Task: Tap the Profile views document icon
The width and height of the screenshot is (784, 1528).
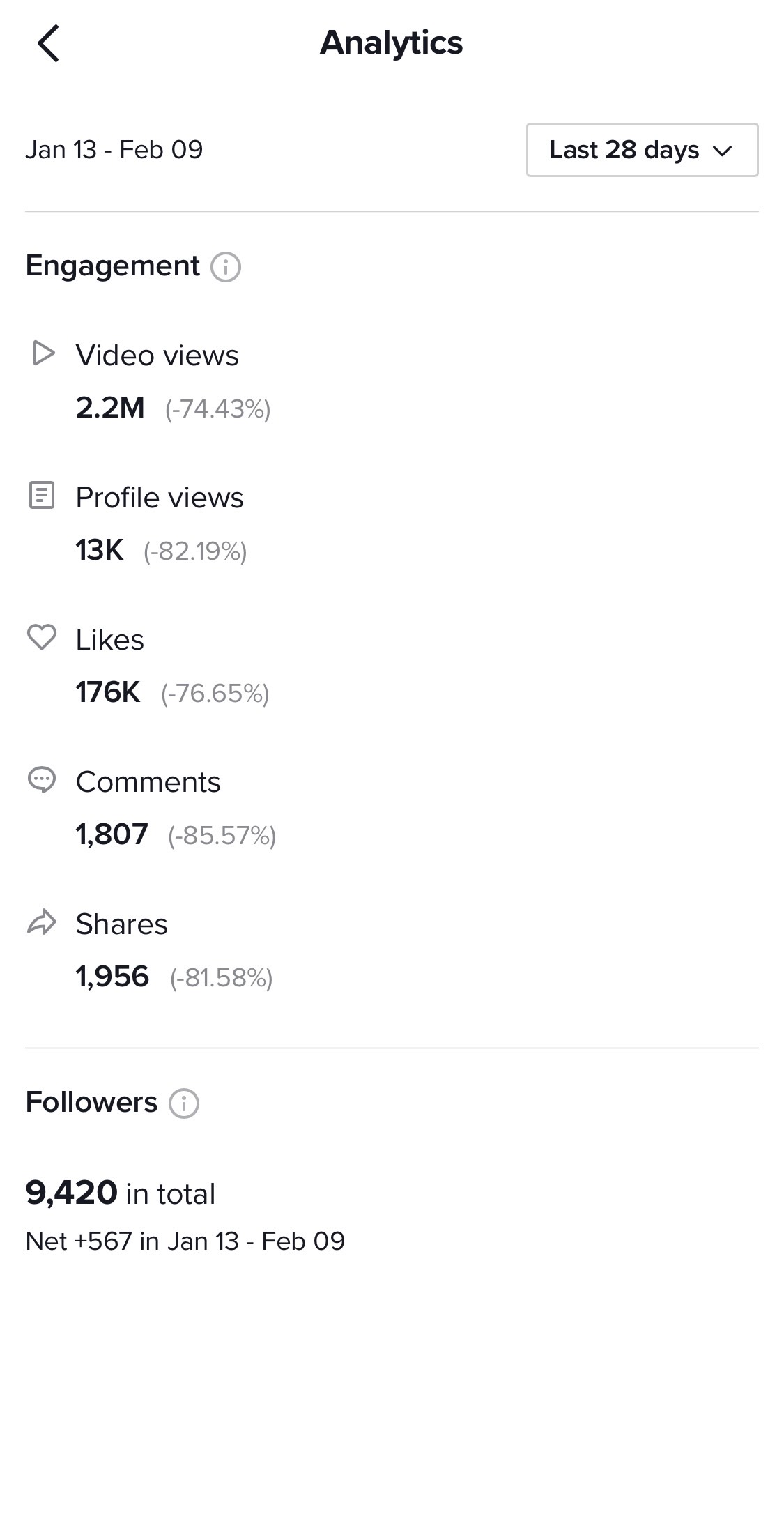Action: point(42,496)
